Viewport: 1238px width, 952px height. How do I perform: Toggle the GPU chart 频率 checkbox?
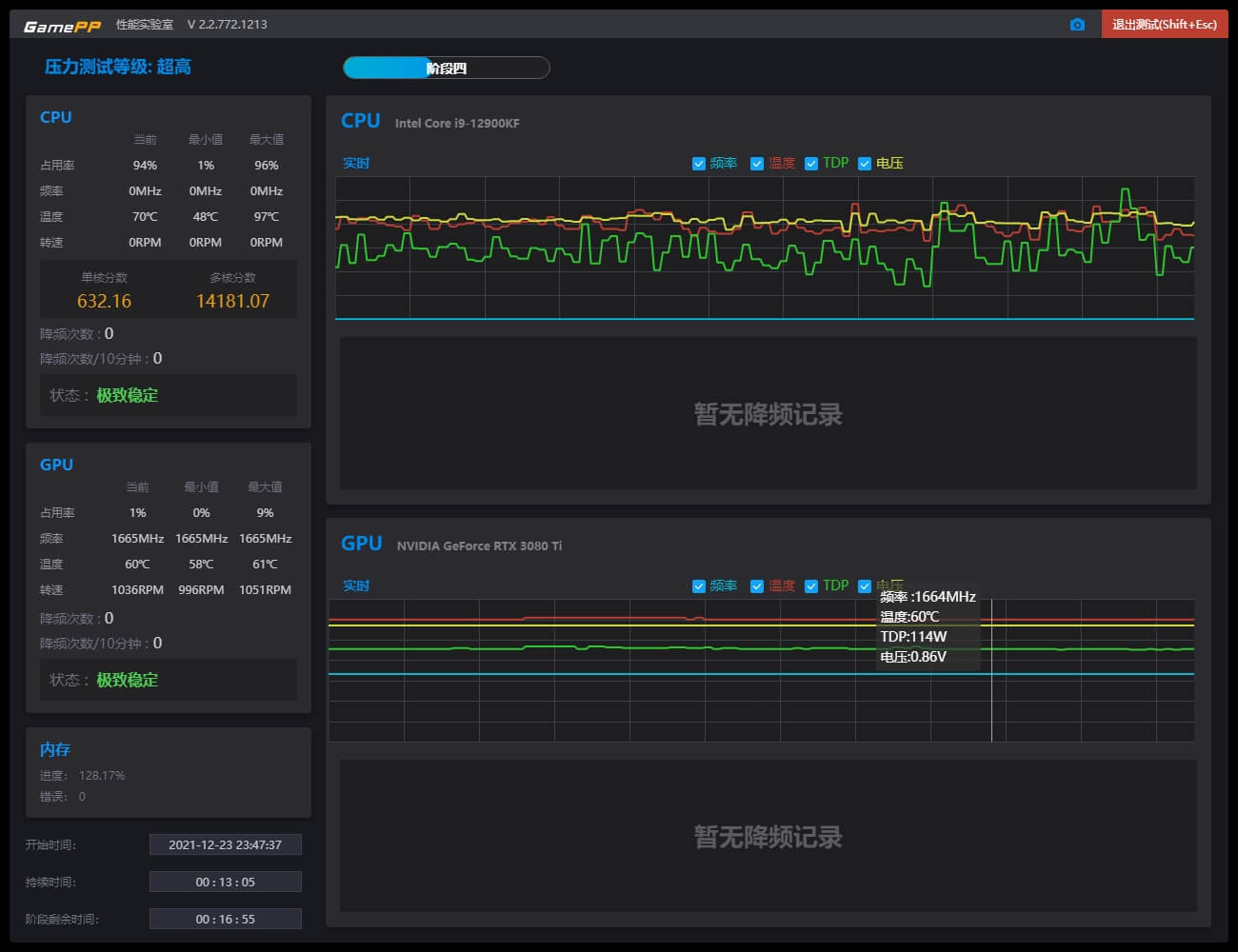(699, 586)
